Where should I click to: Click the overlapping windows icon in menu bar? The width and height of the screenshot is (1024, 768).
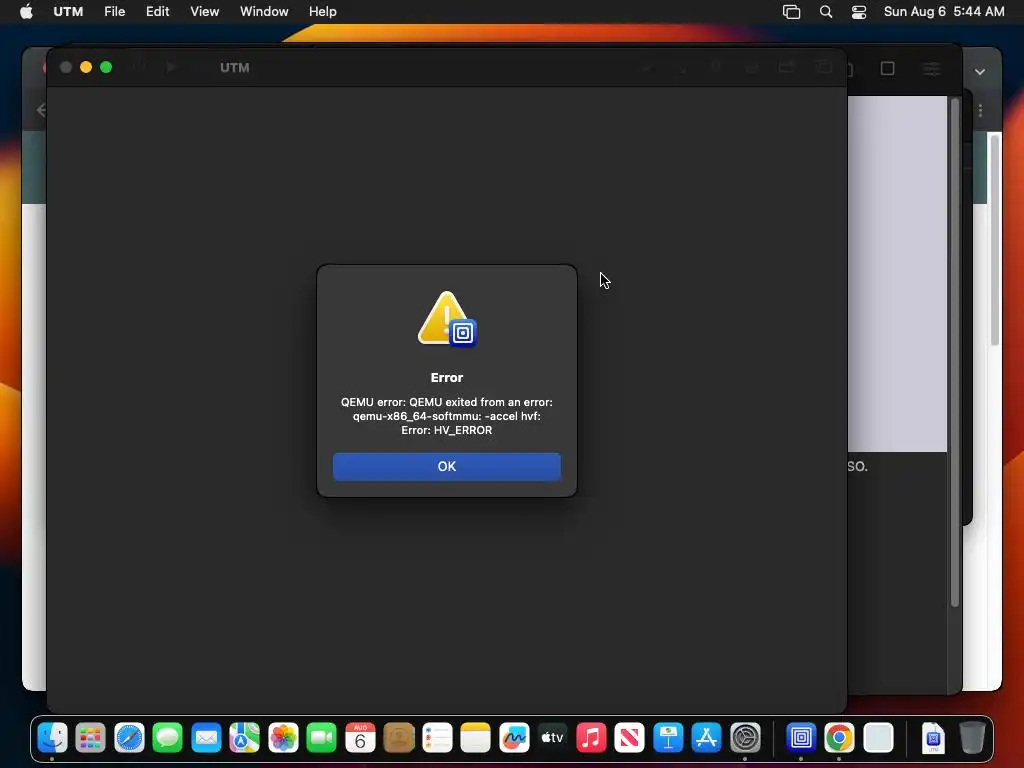point(791,12)
